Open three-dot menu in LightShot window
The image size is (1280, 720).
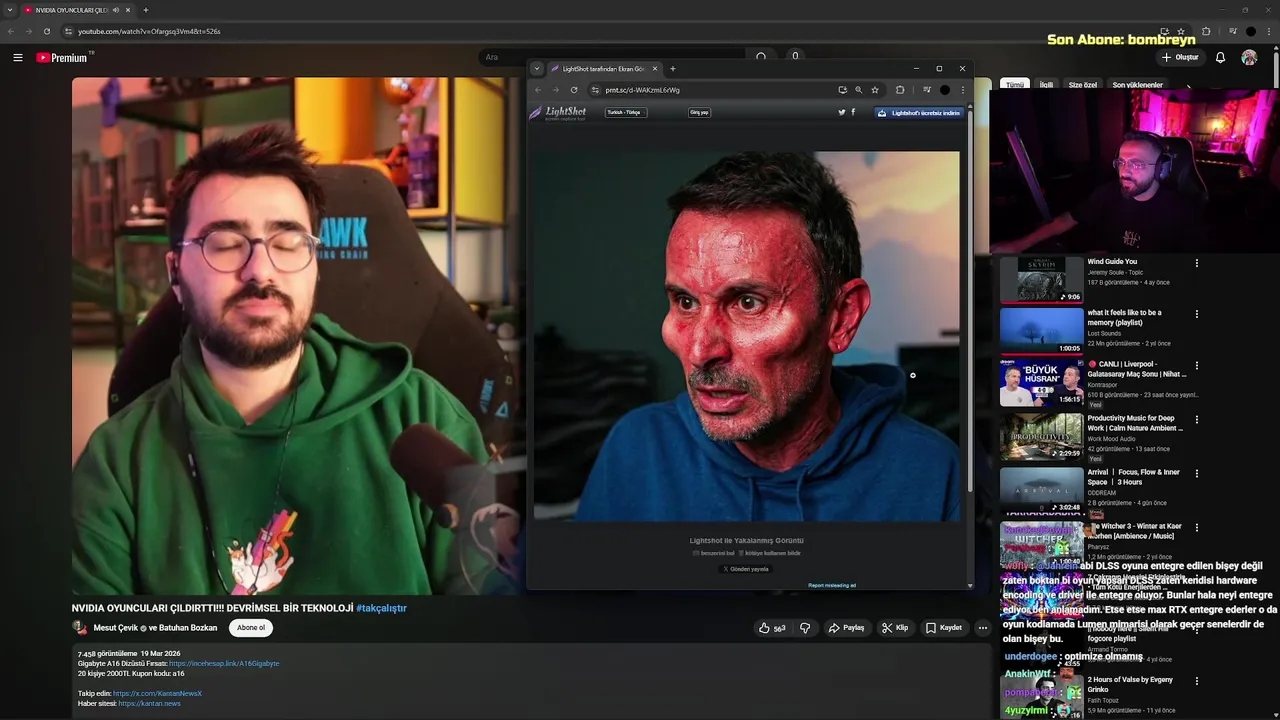coord(963,90)
